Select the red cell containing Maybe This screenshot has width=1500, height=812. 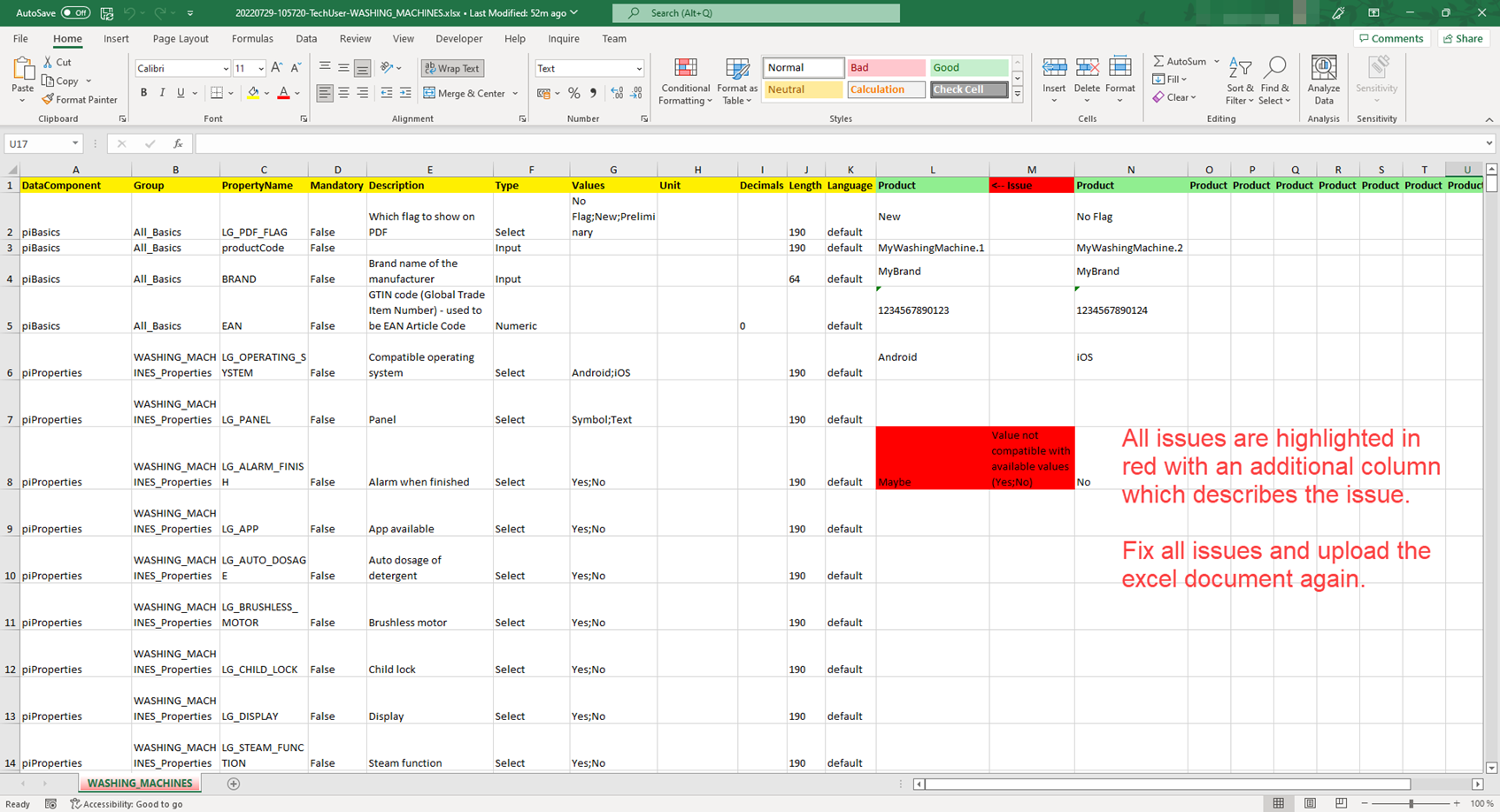(x=932, y=458)
